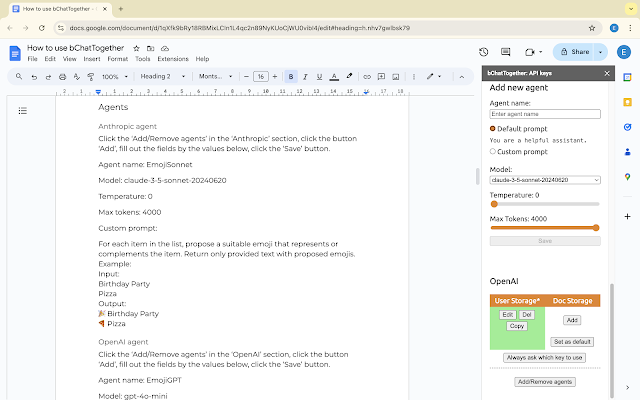Decrease font size with minus button
Viewport: 640px width, 400px height.
point(246,77)
